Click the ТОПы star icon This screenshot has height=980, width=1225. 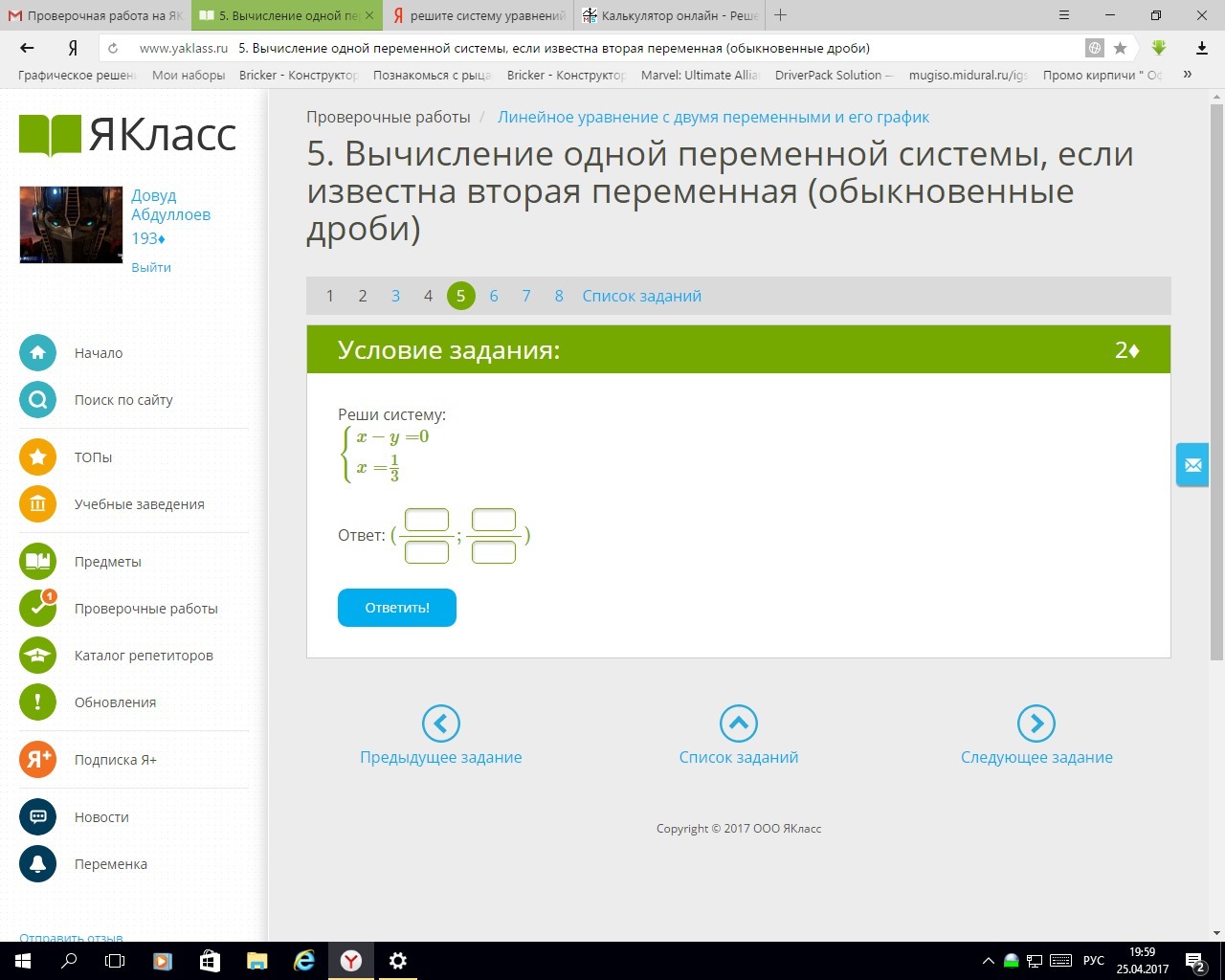click(38, 457)
